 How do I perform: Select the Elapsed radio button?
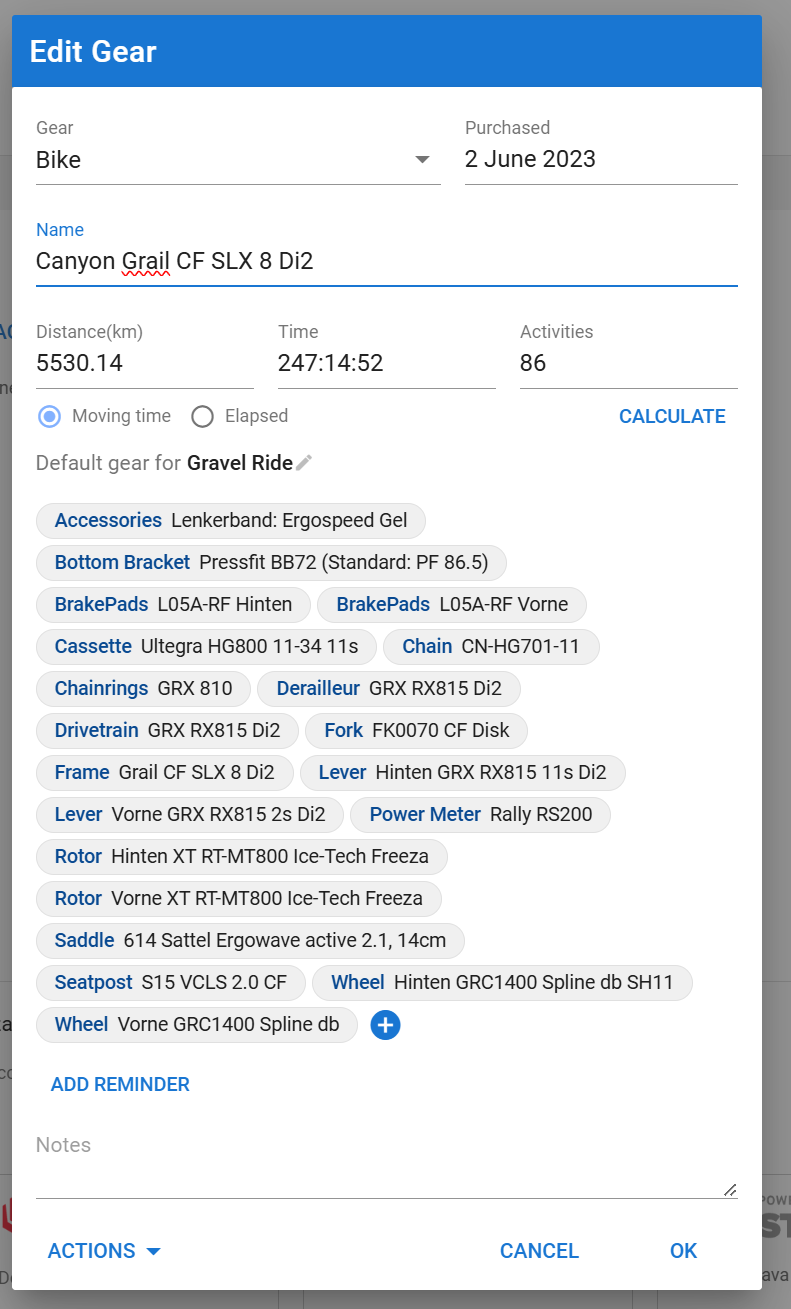point(202,417)
